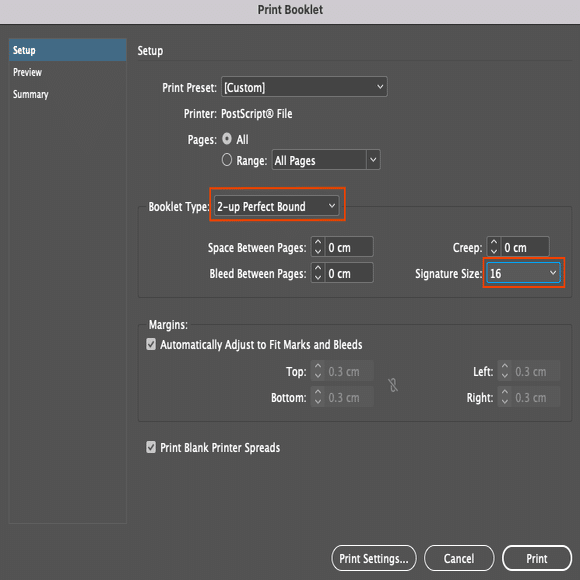Click the Space Between Pages field
580x580 pixels.
pyautogui.click(x=349, y=247)
